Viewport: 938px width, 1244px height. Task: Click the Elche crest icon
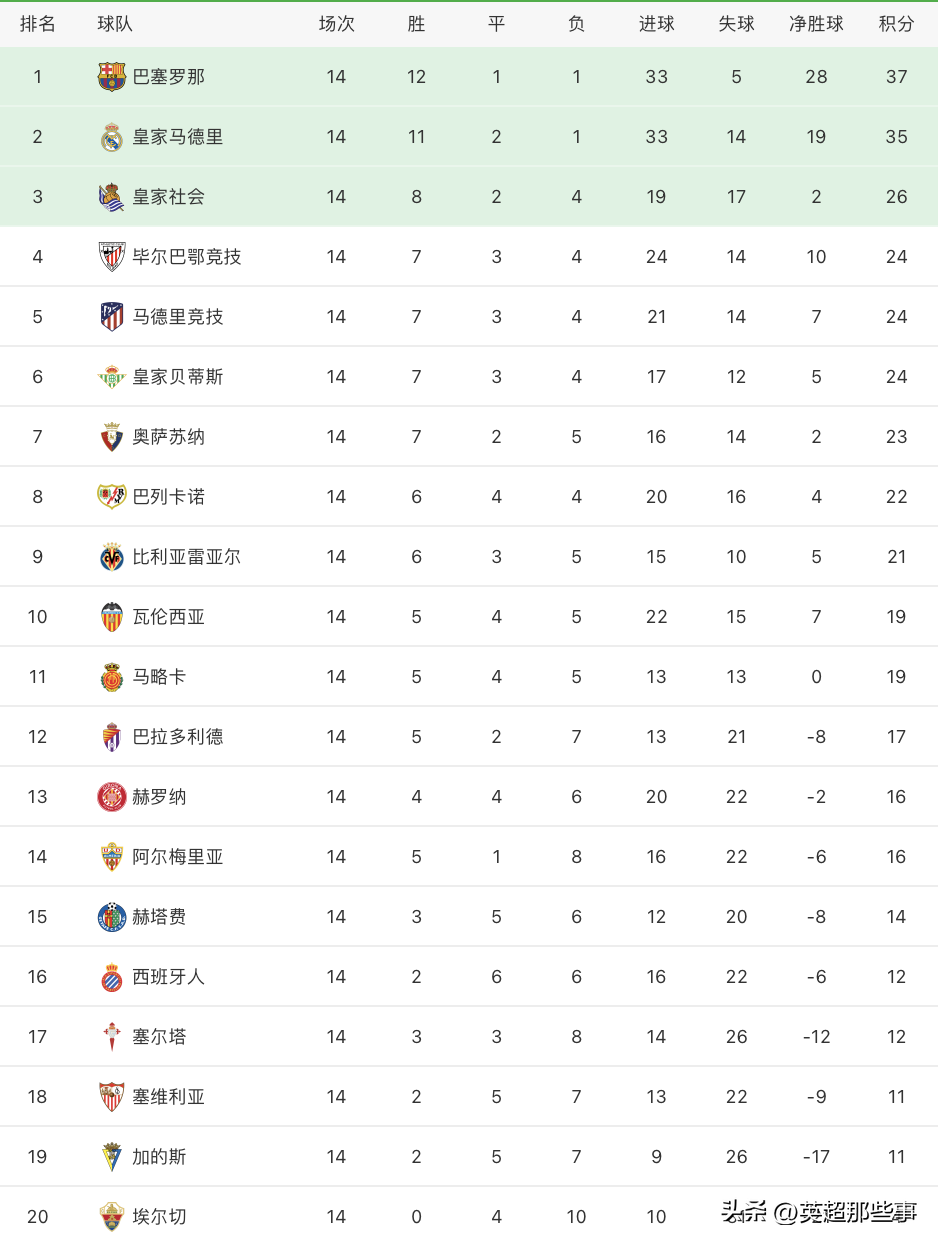112,1217
